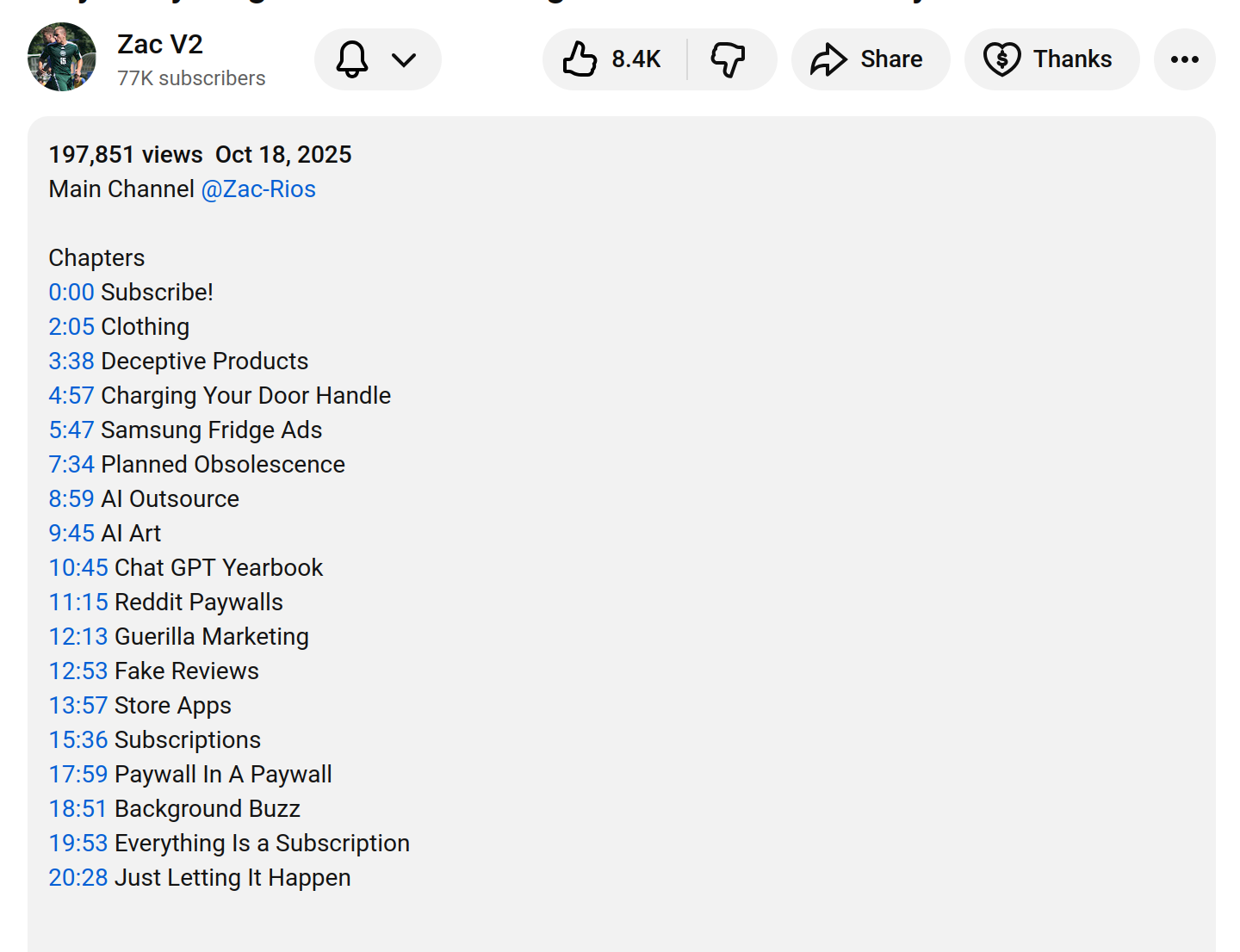
Task: Jump to the 2:05 Clothing chapter
Action: [x=71, y=327]
